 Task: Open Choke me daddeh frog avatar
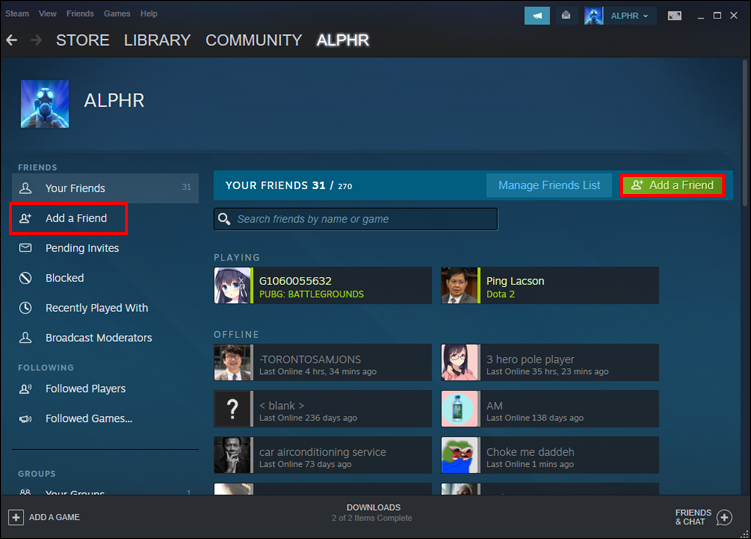(459, 455)
